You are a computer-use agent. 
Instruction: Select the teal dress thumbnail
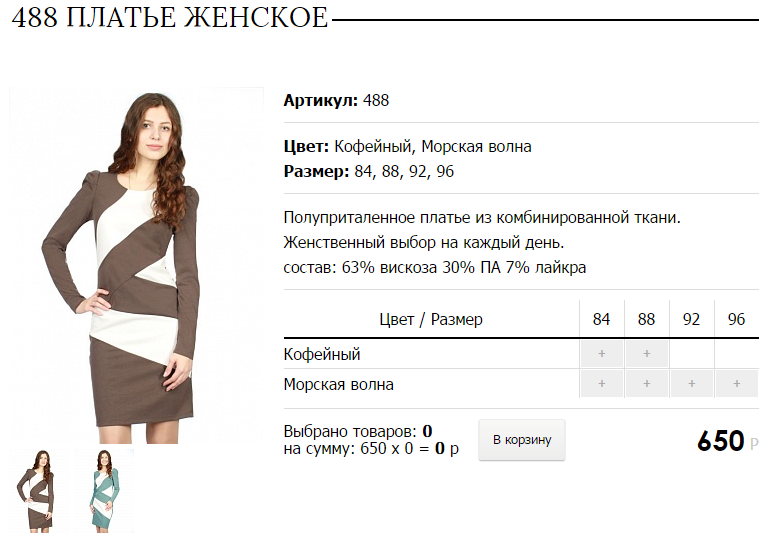(x=104, y=490)
